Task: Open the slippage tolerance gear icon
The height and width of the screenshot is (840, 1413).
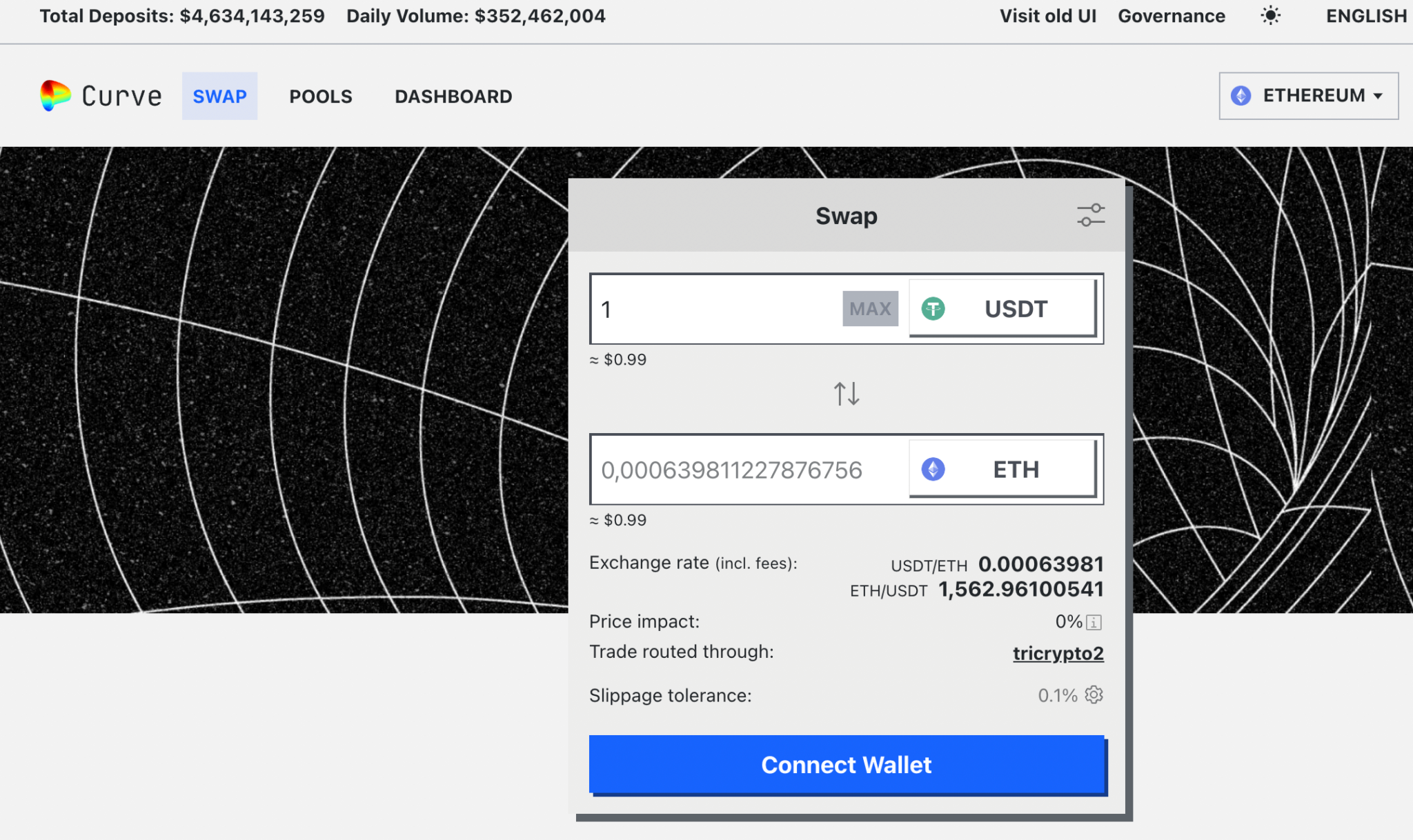Action: coord(1093,696)
